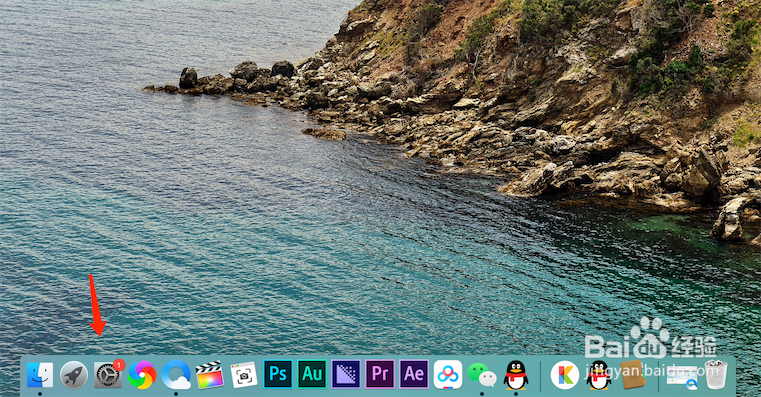Open the colorful pinwheel browser icon

click(142, 375)
